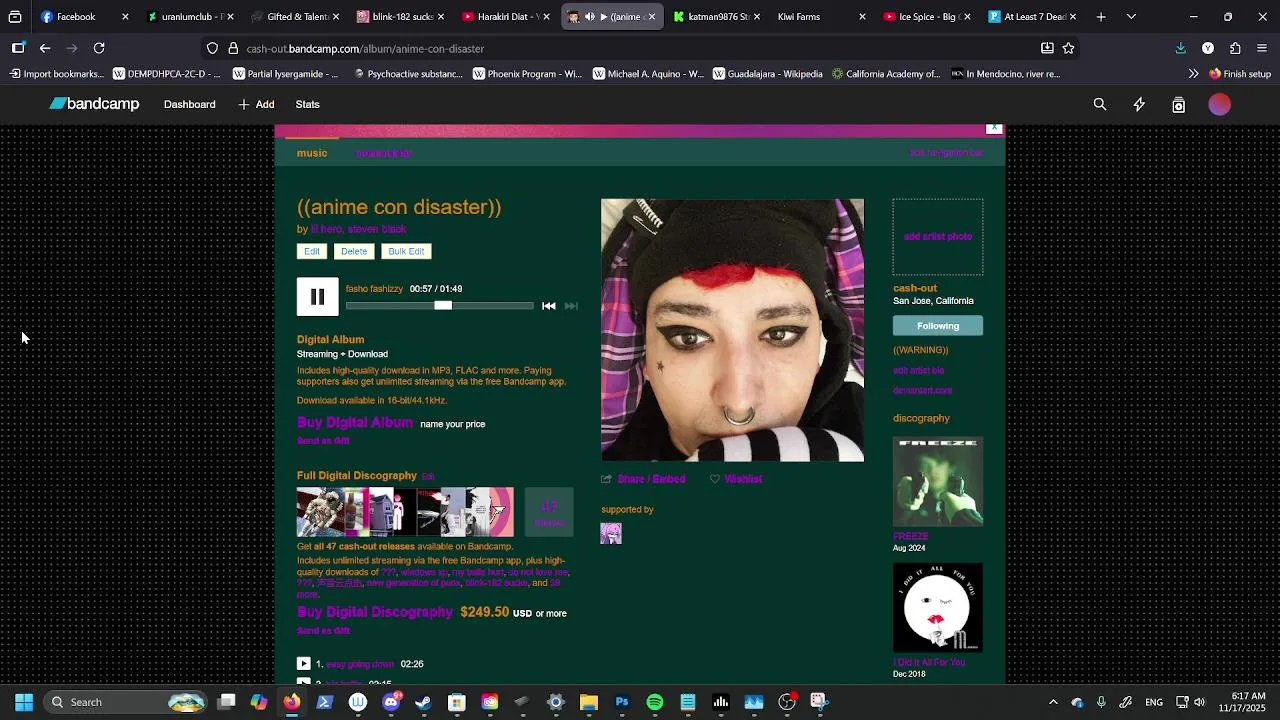Open Bandcamp search magnifier icon
1280x720 pixels.
1100,104
